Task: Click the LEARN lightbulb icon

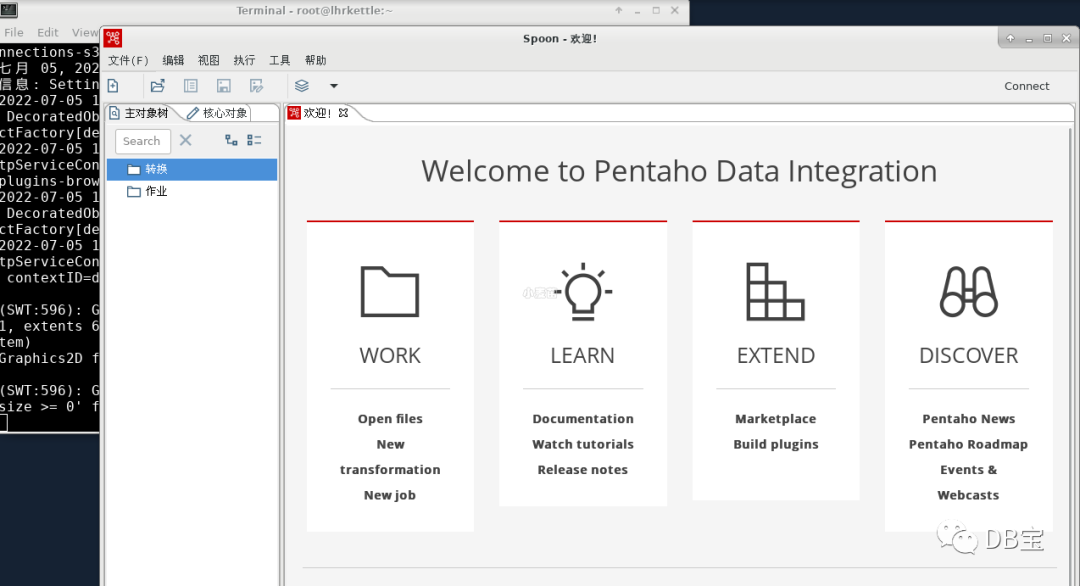Action: [x=583, y=291]
